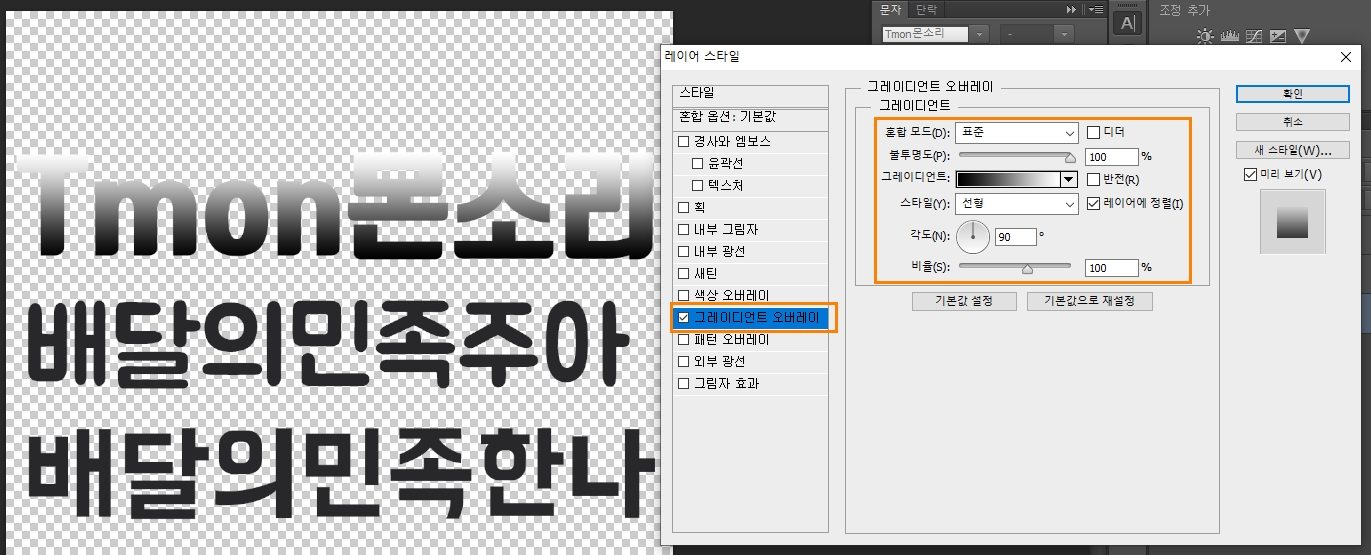This screenshot has height=555, width=1371.
Task: Click the black-to-white gradient swatch
Action: point(1008,180)
